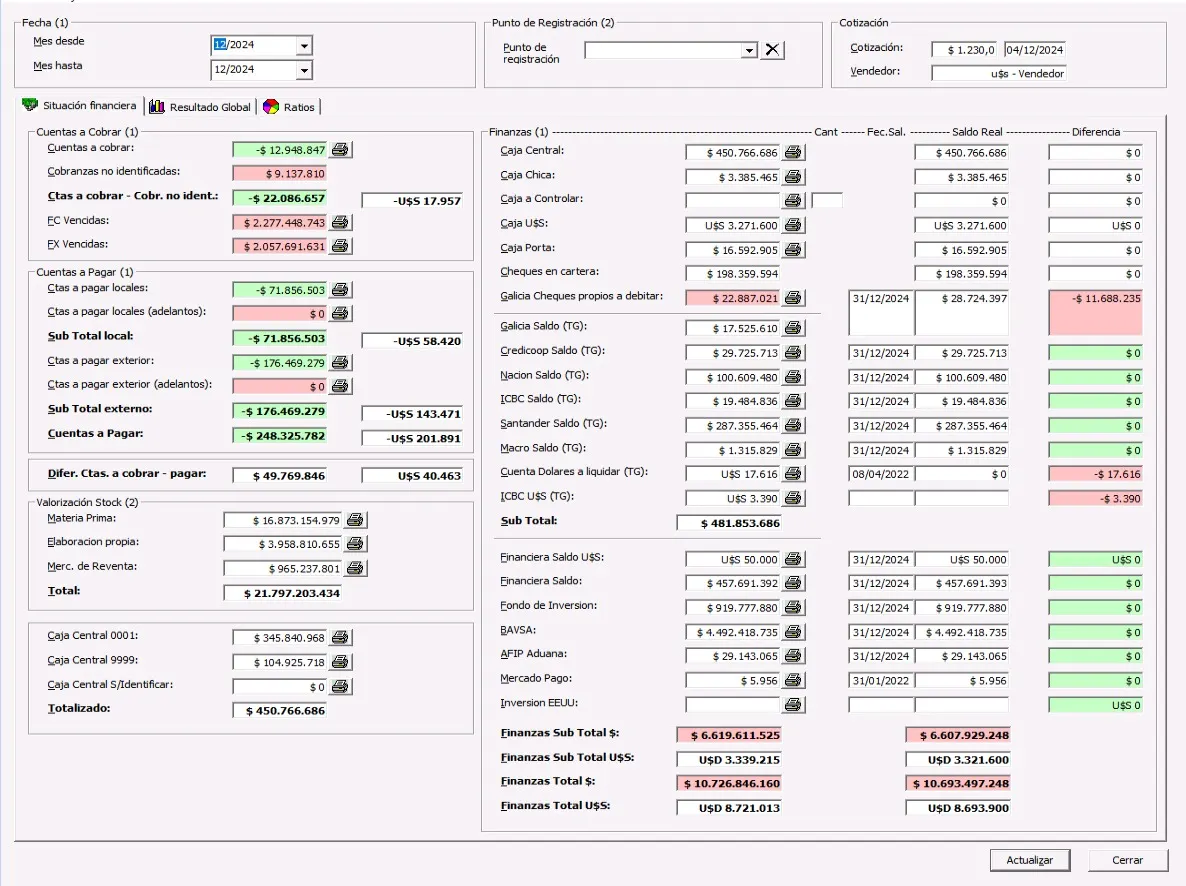Image resolution: width=1186 pixels, height=886 pixels.
Task: Clear the Punto de registración selection
Action: (772, 50)
